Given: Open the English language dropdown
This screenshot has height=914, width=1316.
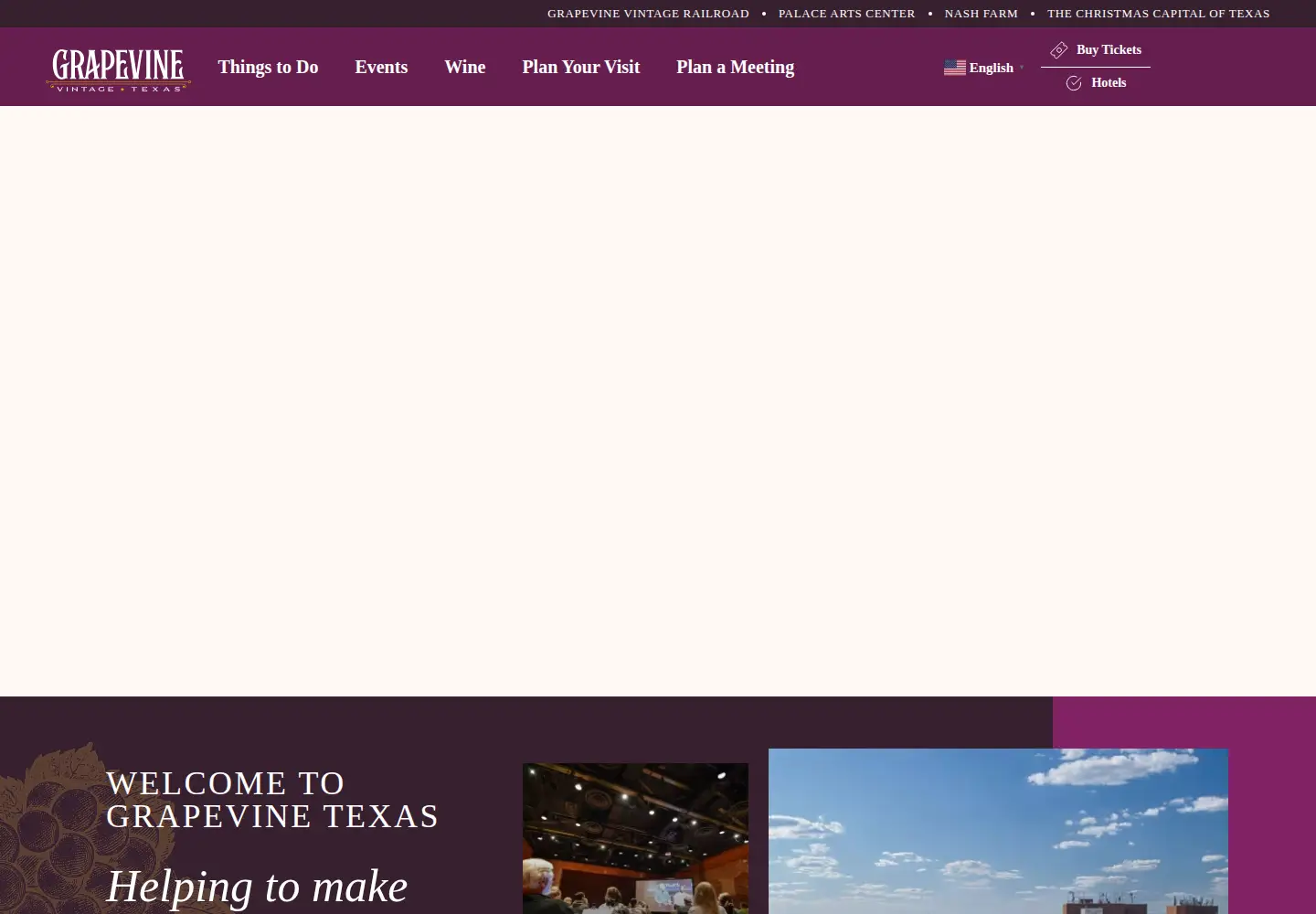Looking at the screenshot, I should click(x=983, y=68).
